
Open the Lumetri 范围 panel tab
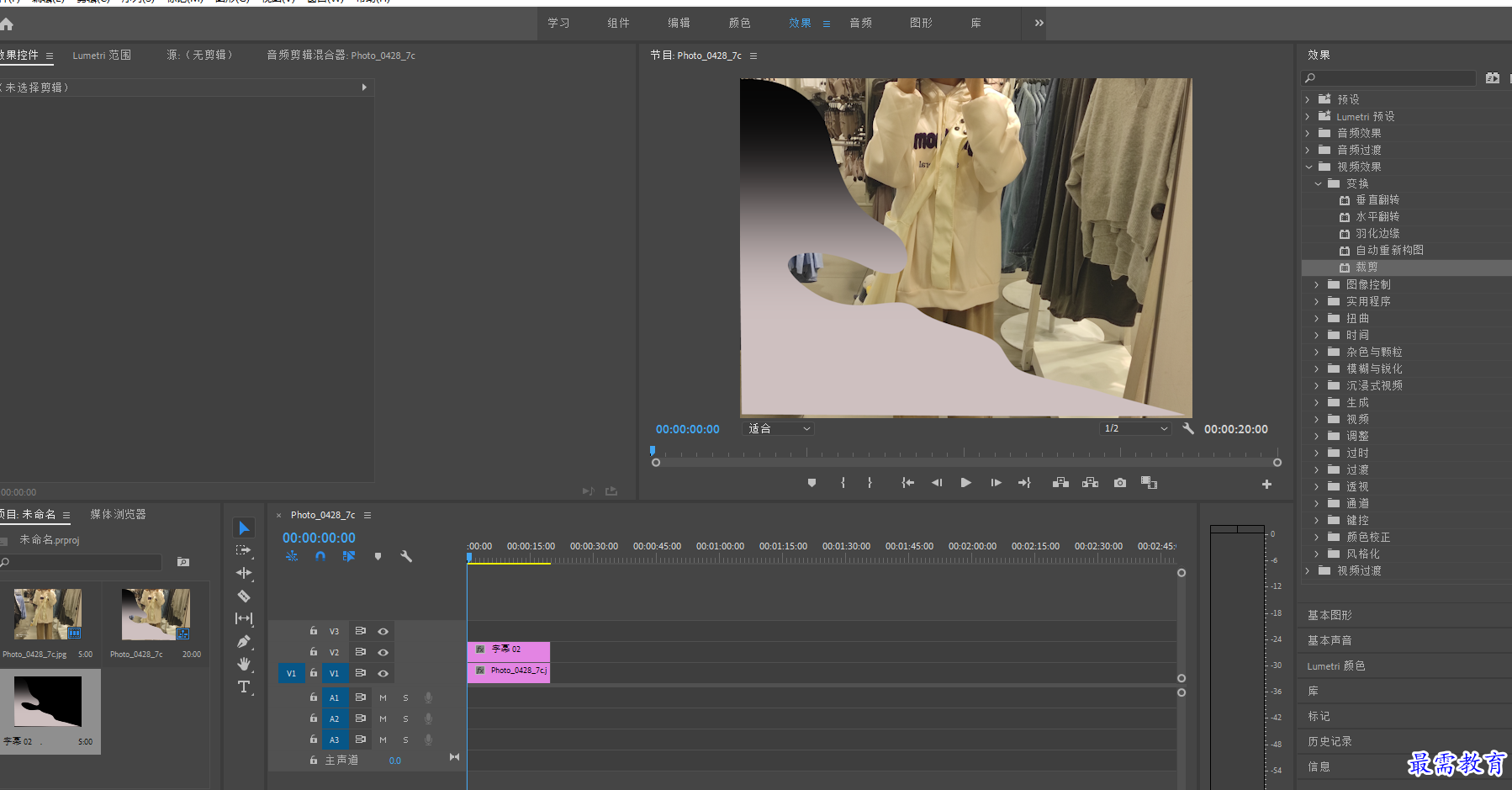pos(102,55)
